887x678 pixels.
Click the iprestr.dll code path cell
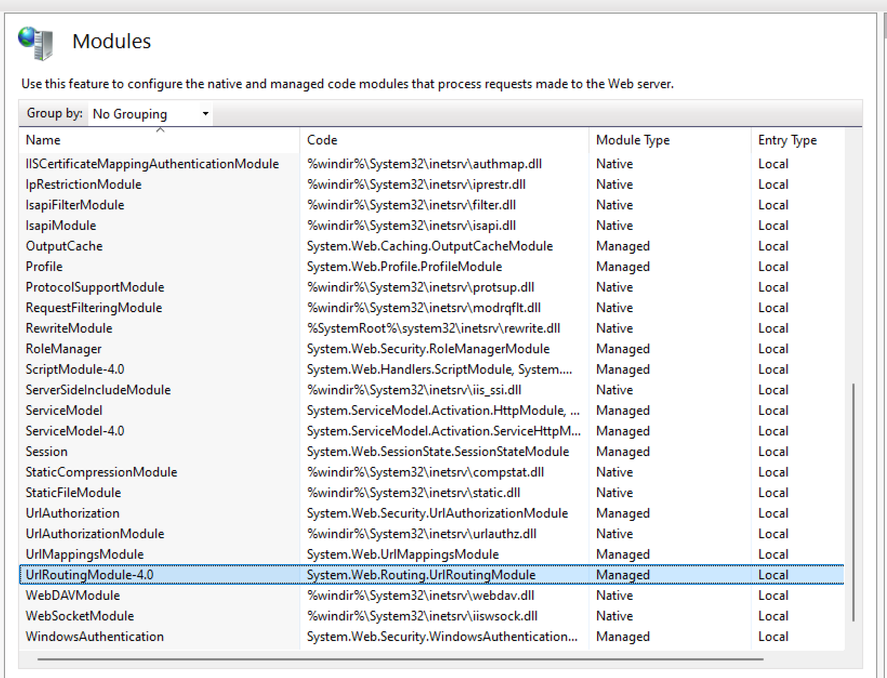click(x=416, y=184)
